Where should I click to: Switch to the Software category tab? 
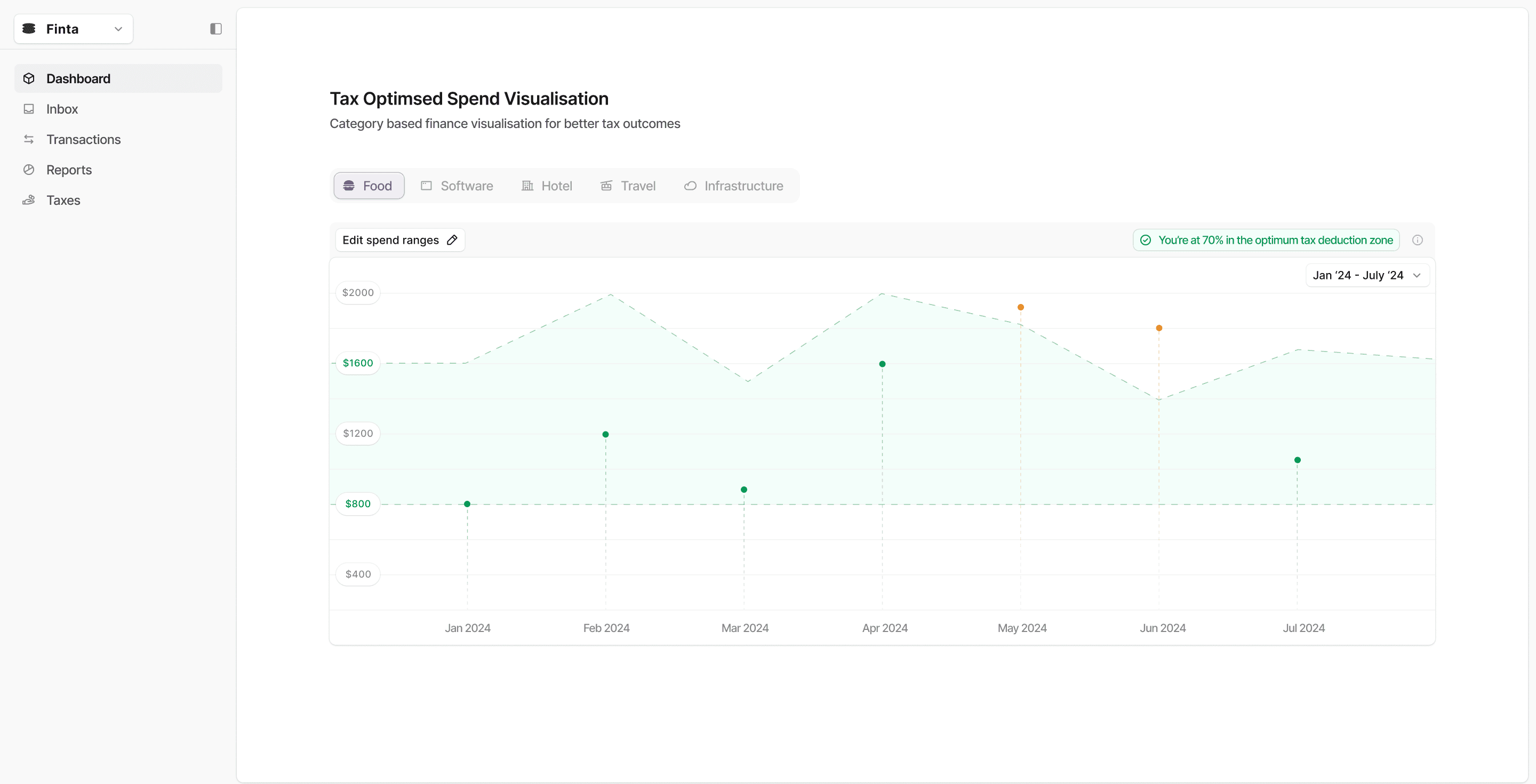pos(457,186)
